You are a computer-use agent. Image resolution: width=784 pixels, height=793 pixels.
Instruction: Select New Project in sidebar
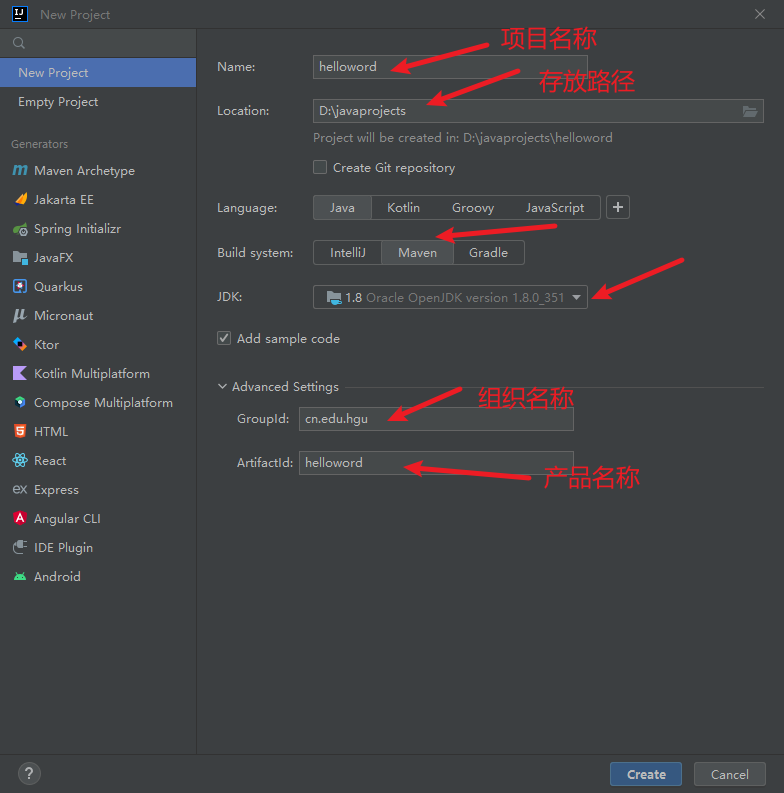(x=98, y=72)
